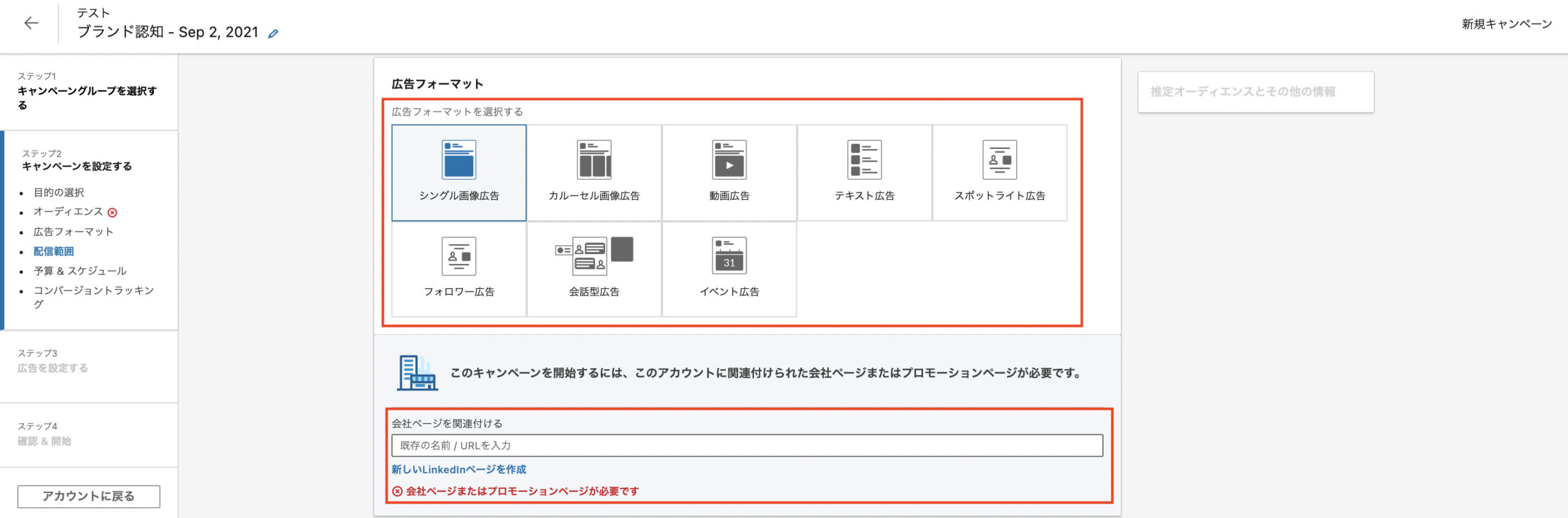1568x518 pixels.
Task: Pick the 動画広告 video ad format
Action: click(729, 160)
